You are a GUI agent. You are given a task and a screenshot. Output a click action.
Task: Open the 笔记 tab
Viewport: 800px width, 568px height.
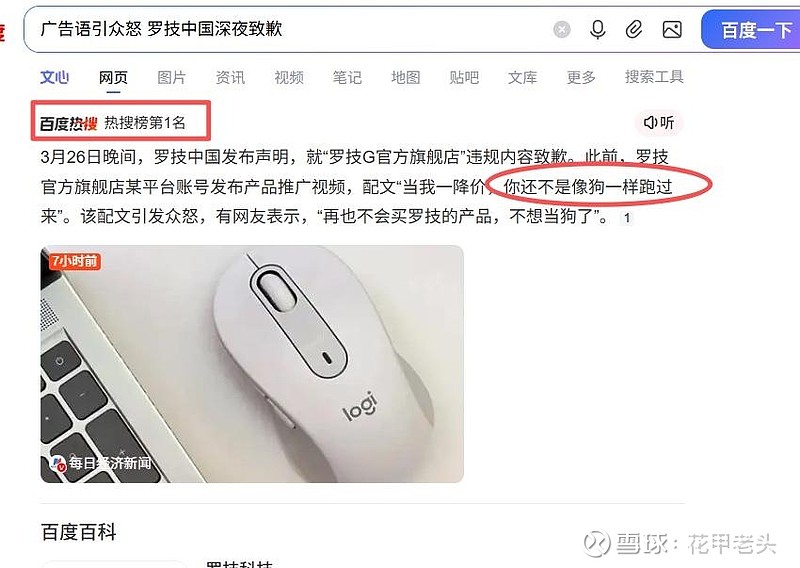coord(347,78)
